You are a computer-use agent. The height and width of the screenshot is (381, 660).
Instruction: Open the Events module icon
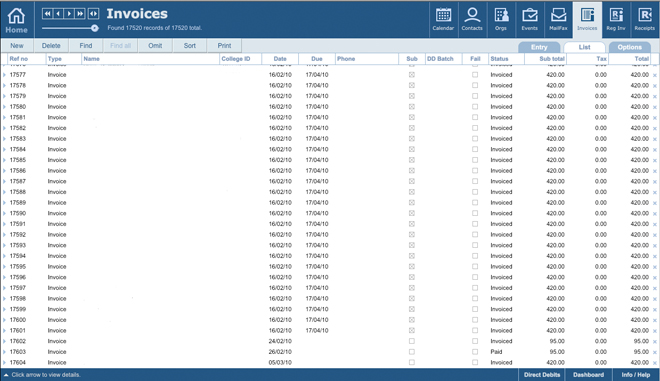tap(530, 19)
